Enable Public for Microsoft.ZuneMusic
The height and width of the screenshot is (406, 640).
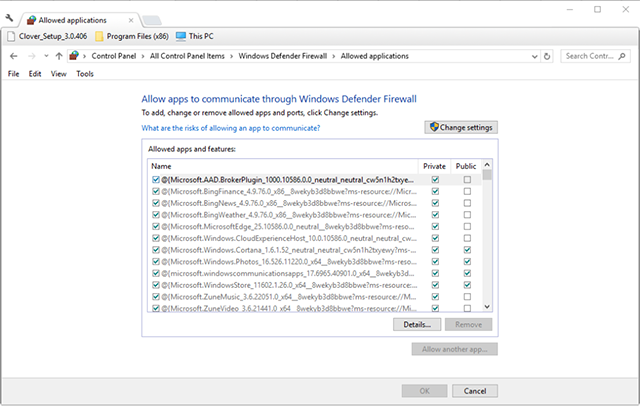pyautogui.click(x=467, y=297)
